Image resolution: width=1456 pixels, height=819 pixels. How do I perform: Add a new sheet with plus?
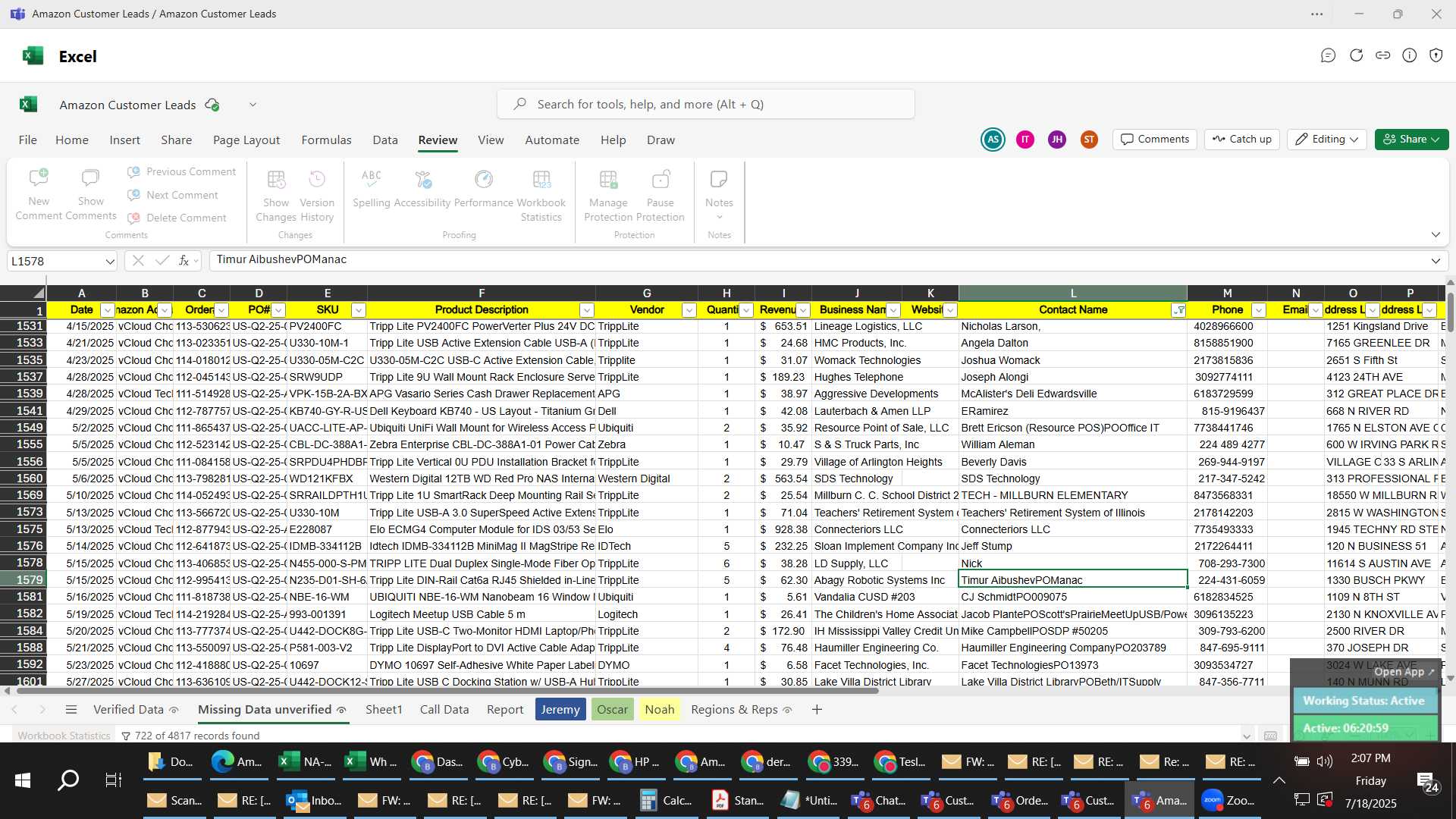point(817,710)
